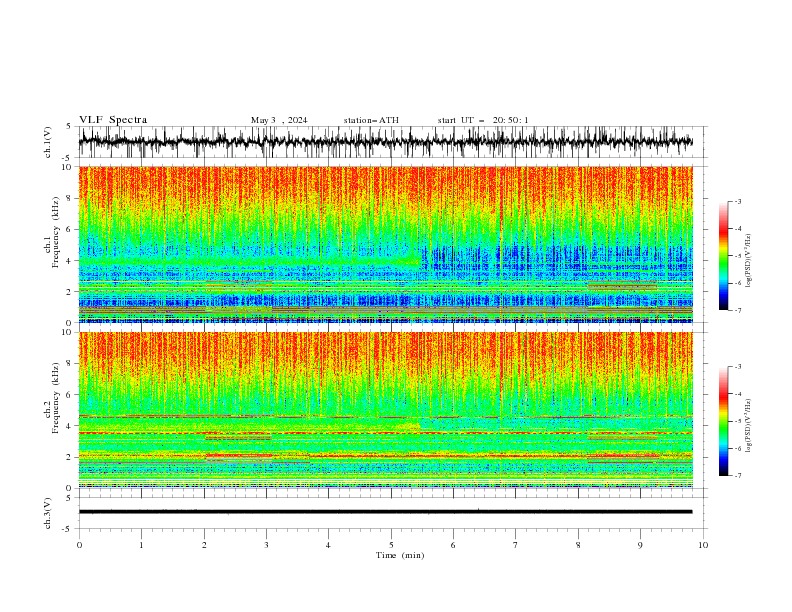The image size is (792, 612).
Task: Click the "7" tick on the time axis
Action: pos(516,545)
